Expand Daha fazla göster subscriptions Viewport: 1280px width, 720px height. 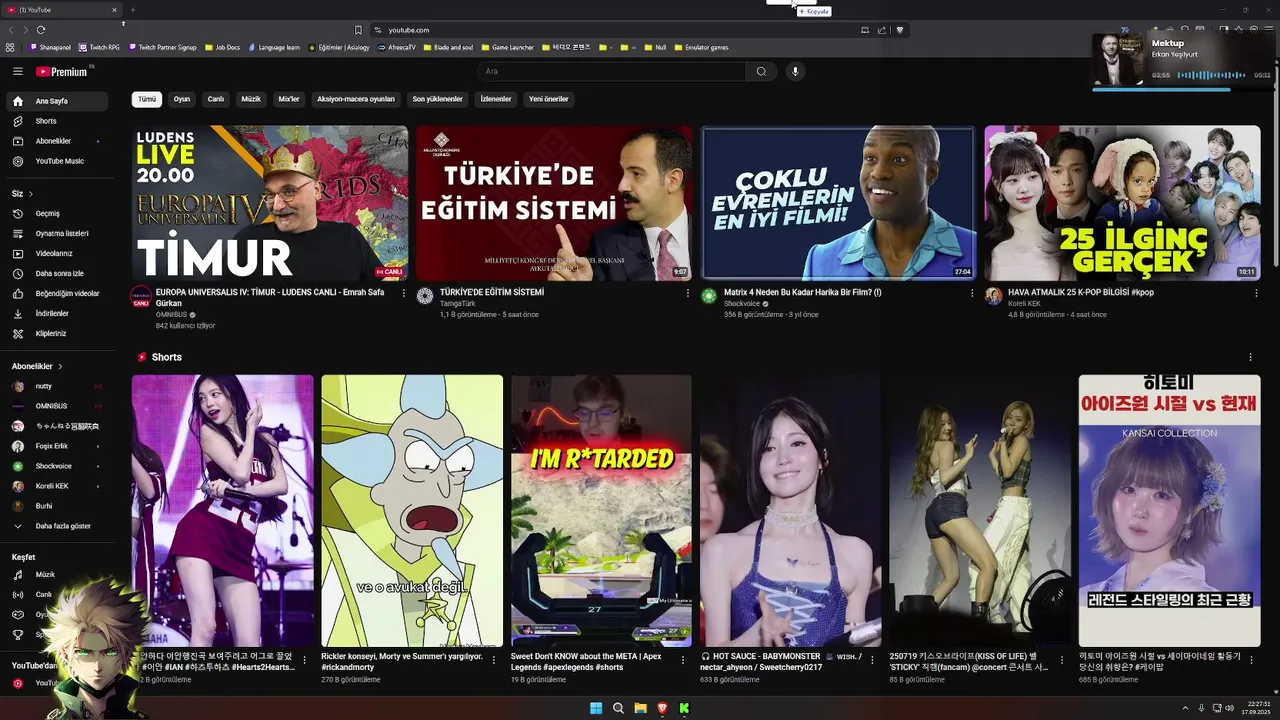click(56, 526)
